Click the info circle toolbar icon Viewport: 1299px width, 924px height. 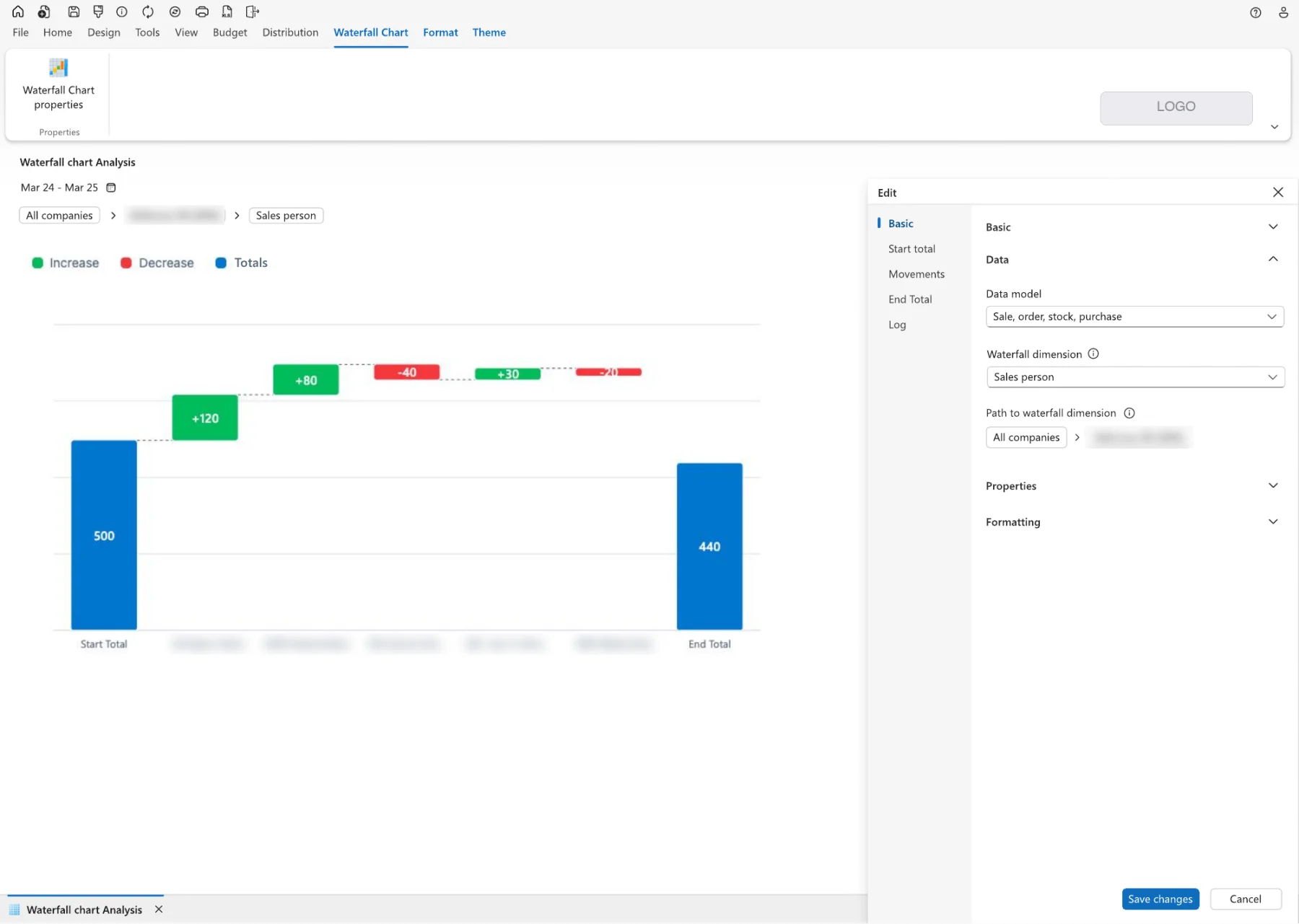tap(122, 12)
